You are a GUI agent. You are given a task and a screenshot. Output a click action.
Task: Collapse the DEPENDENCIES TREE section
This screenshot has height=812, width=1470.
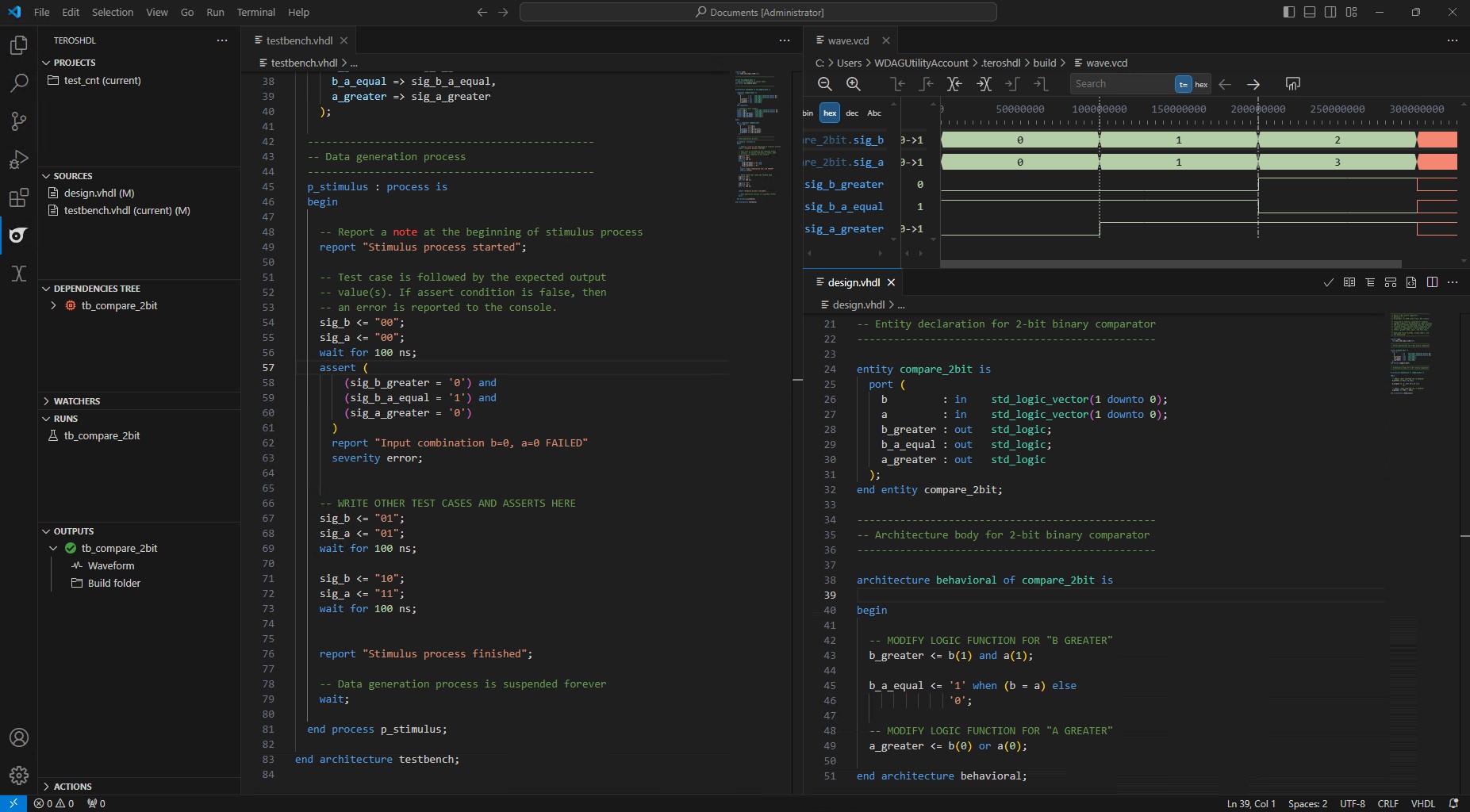(x=139, y=289)
